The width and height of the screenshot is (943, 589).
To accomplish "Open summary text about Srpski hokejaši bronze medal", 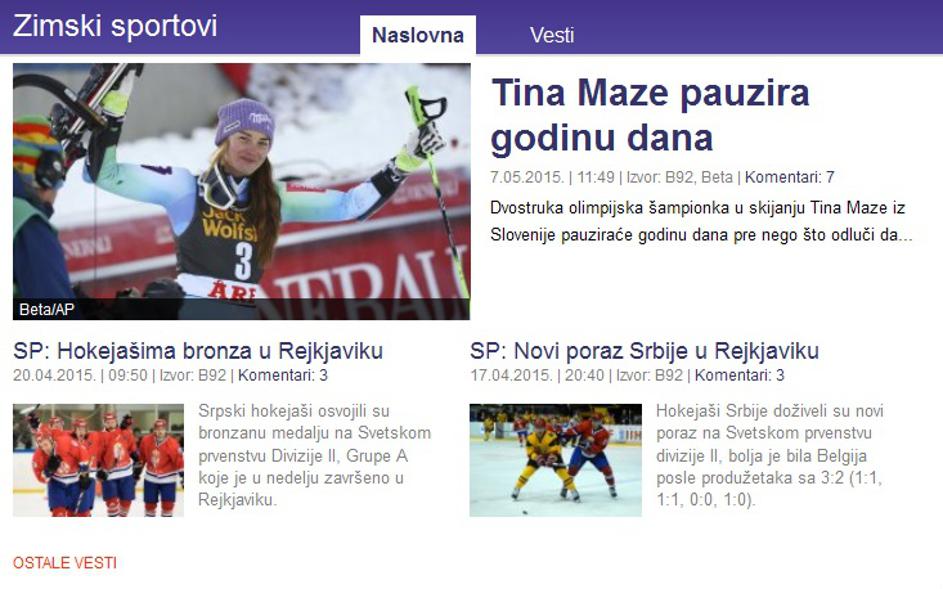I will click(x=315, y=455).
